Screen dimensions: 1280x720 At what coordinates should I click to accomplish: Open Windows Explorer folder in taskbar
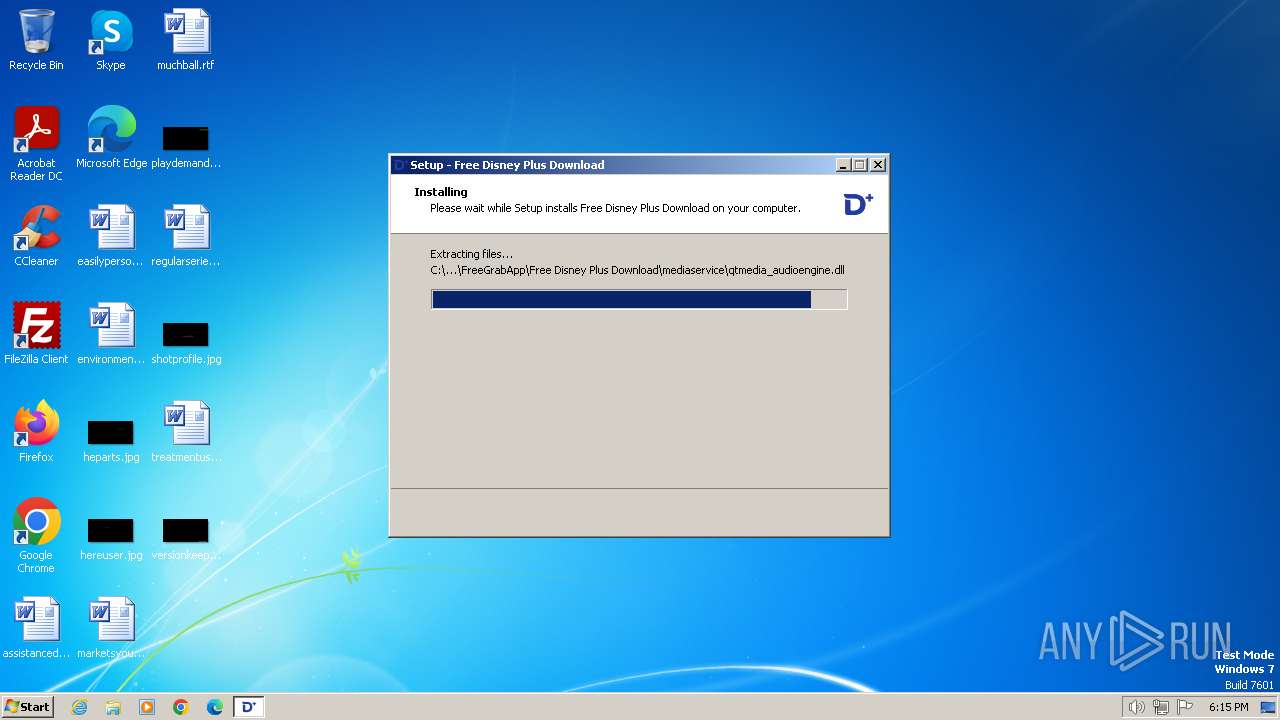point(113,707)
